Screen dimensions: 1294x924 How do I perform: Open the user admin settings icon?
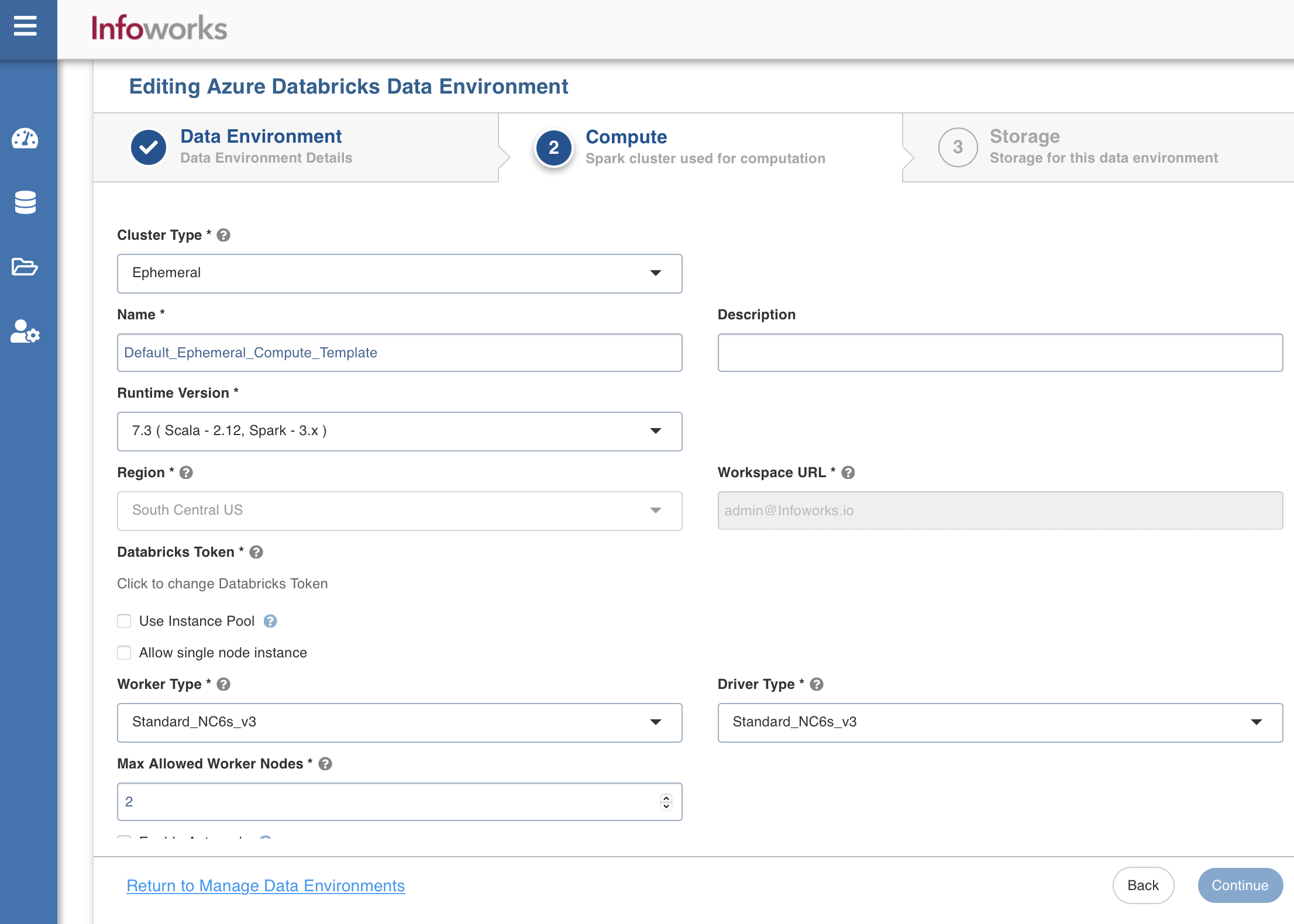[25, 332]
